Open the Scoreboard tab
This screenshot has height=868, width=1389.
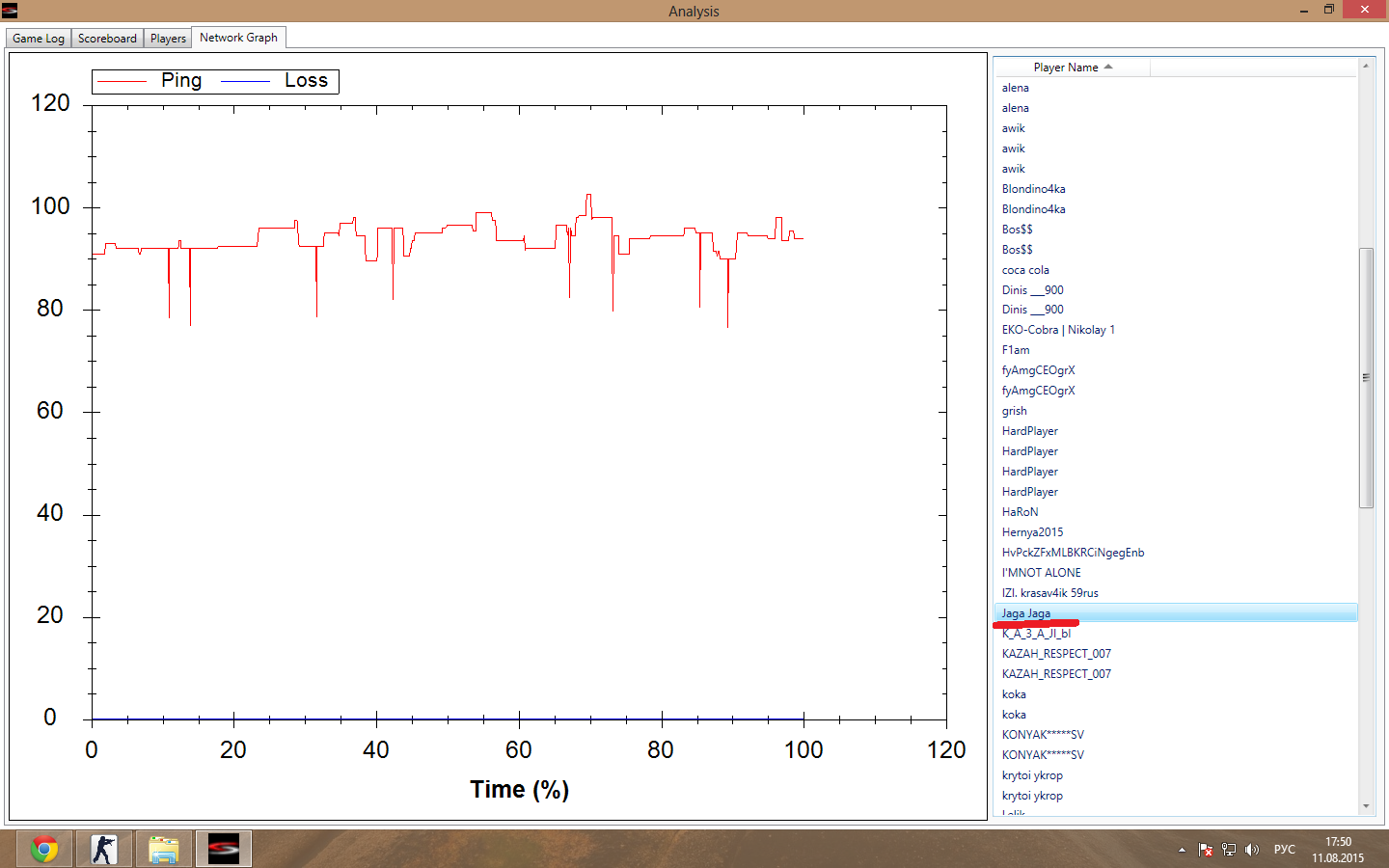107,39
